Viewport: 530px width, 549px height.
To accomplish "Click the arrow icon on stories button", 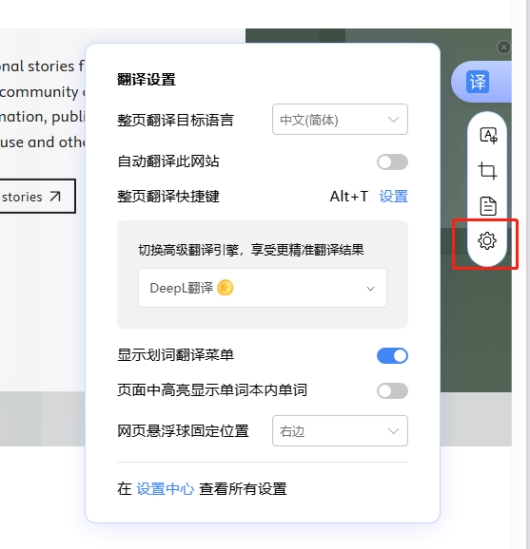I will pos(55,196).
